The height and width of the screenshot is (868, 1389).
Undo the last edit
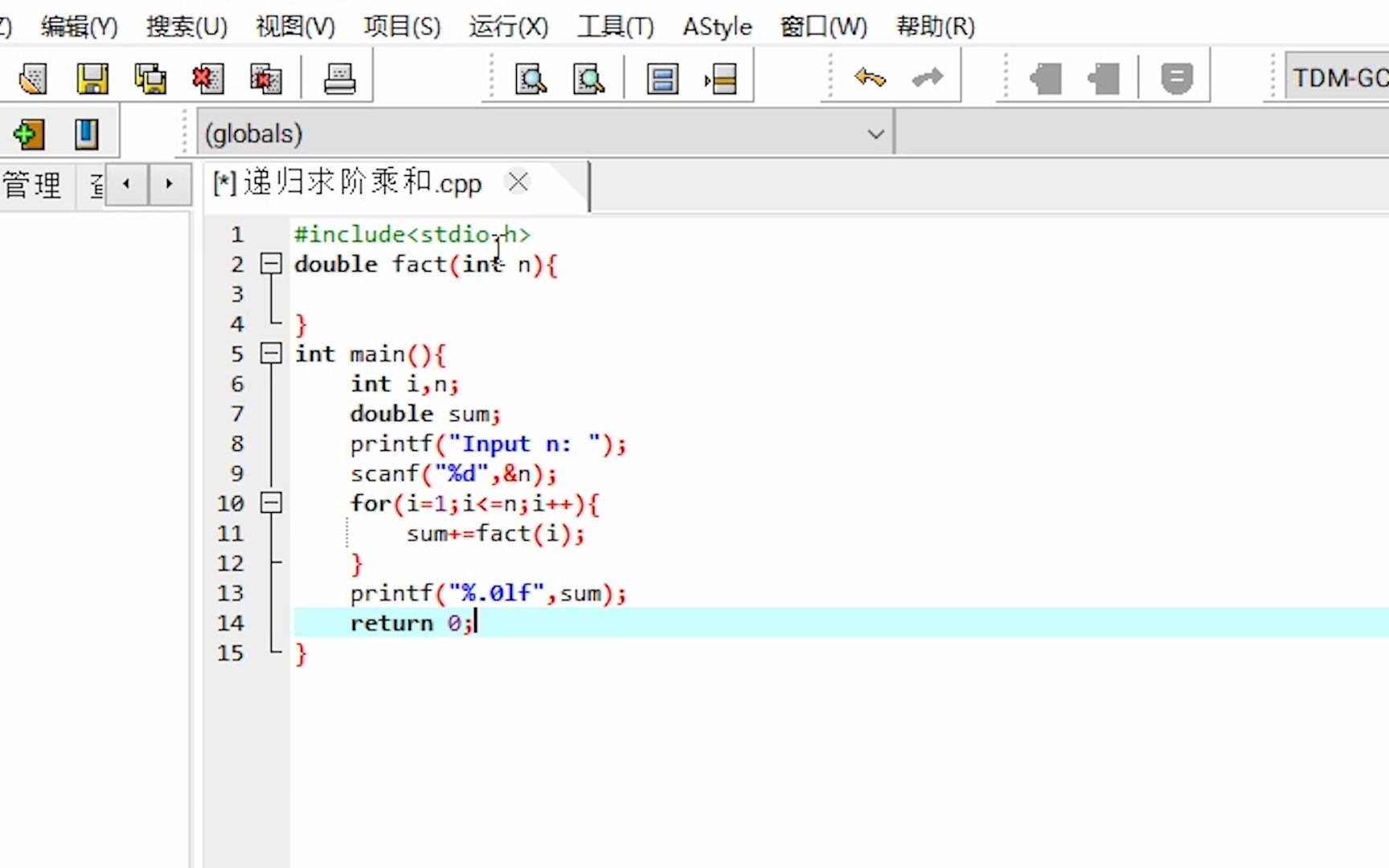tap(870, 78)
